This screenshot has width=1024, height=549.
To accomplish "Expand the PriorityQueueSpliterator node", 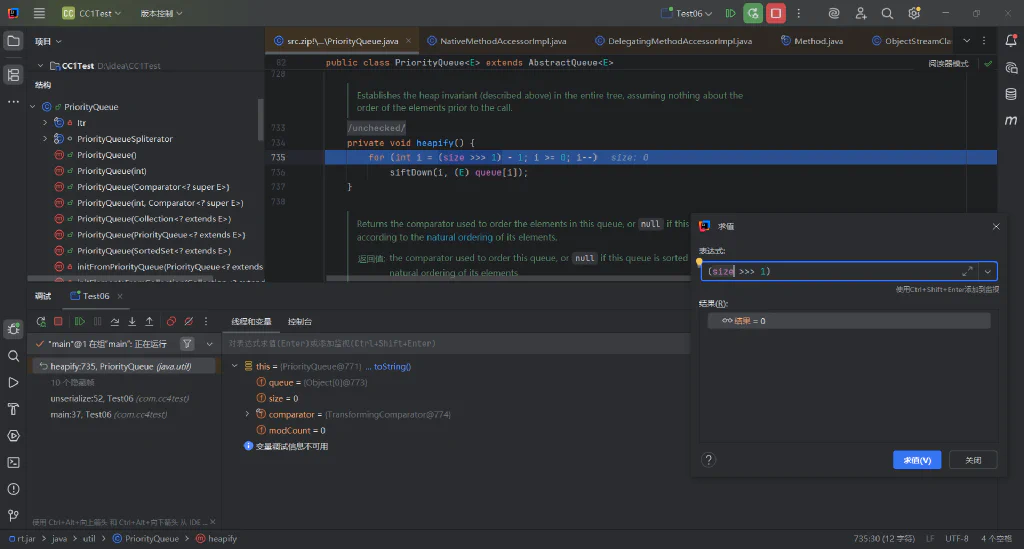I will 45,138.
